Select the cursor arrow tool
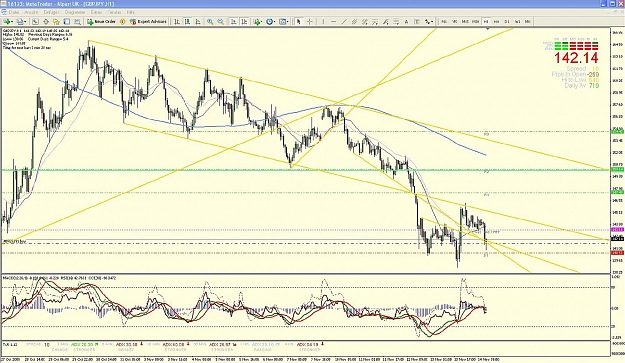This screenshot has width=625, height=363. [299, 22]
